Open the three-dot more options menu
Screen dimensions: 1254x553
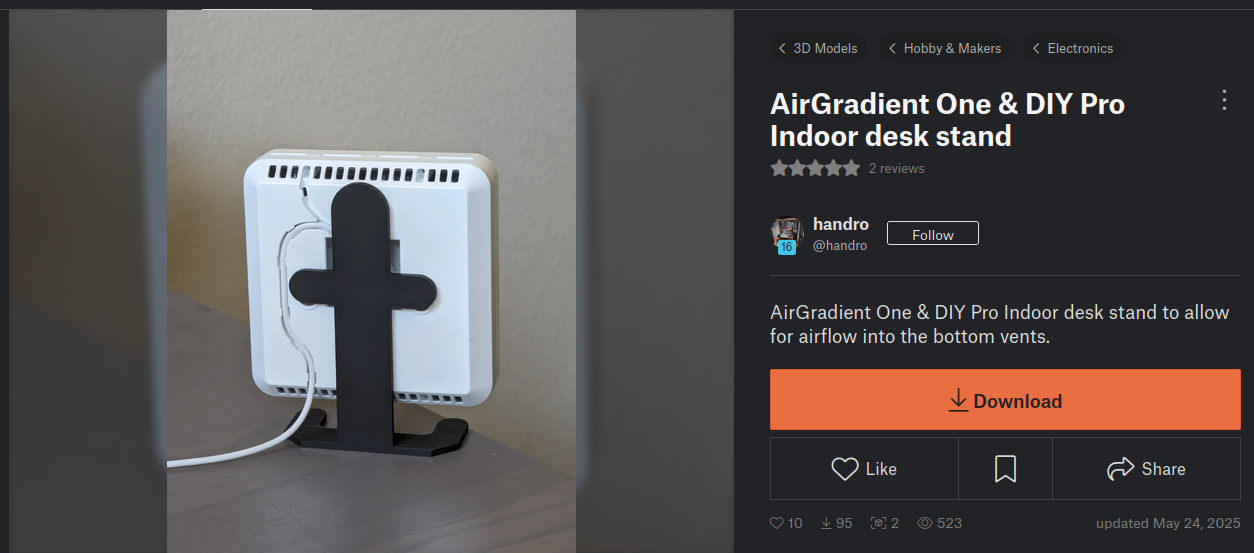[1224, 100]
